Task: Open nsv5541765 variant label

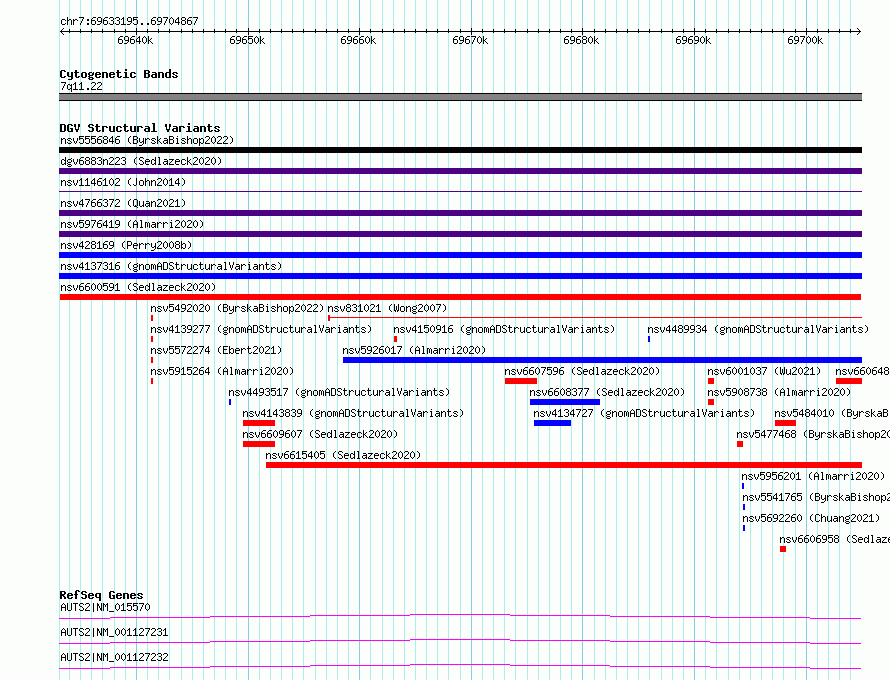Action: [x=816, y=497]
